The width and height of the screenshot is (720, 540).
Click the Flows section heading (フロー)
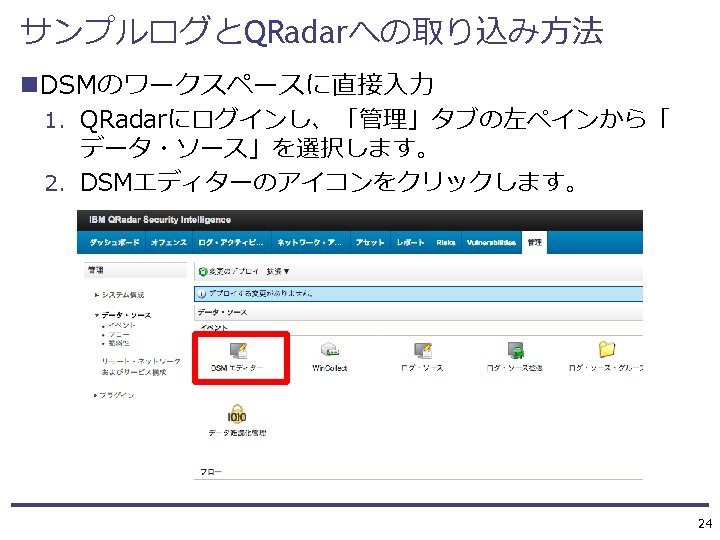pyautogui.click(x=211, y=472)
